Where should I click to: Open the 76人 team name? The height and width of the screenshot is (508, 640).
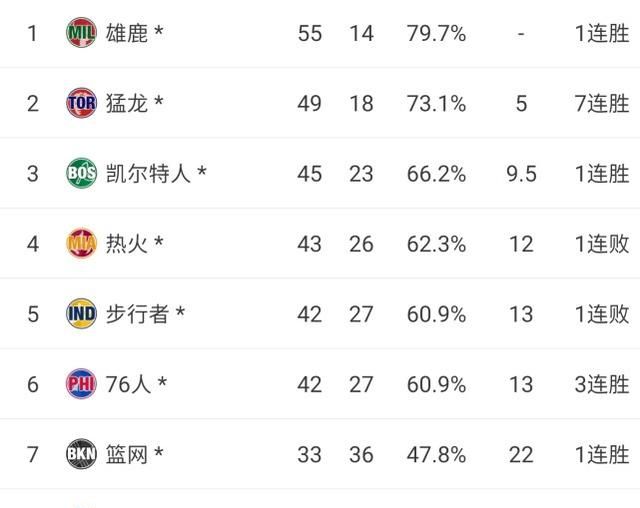coord(128,384)
